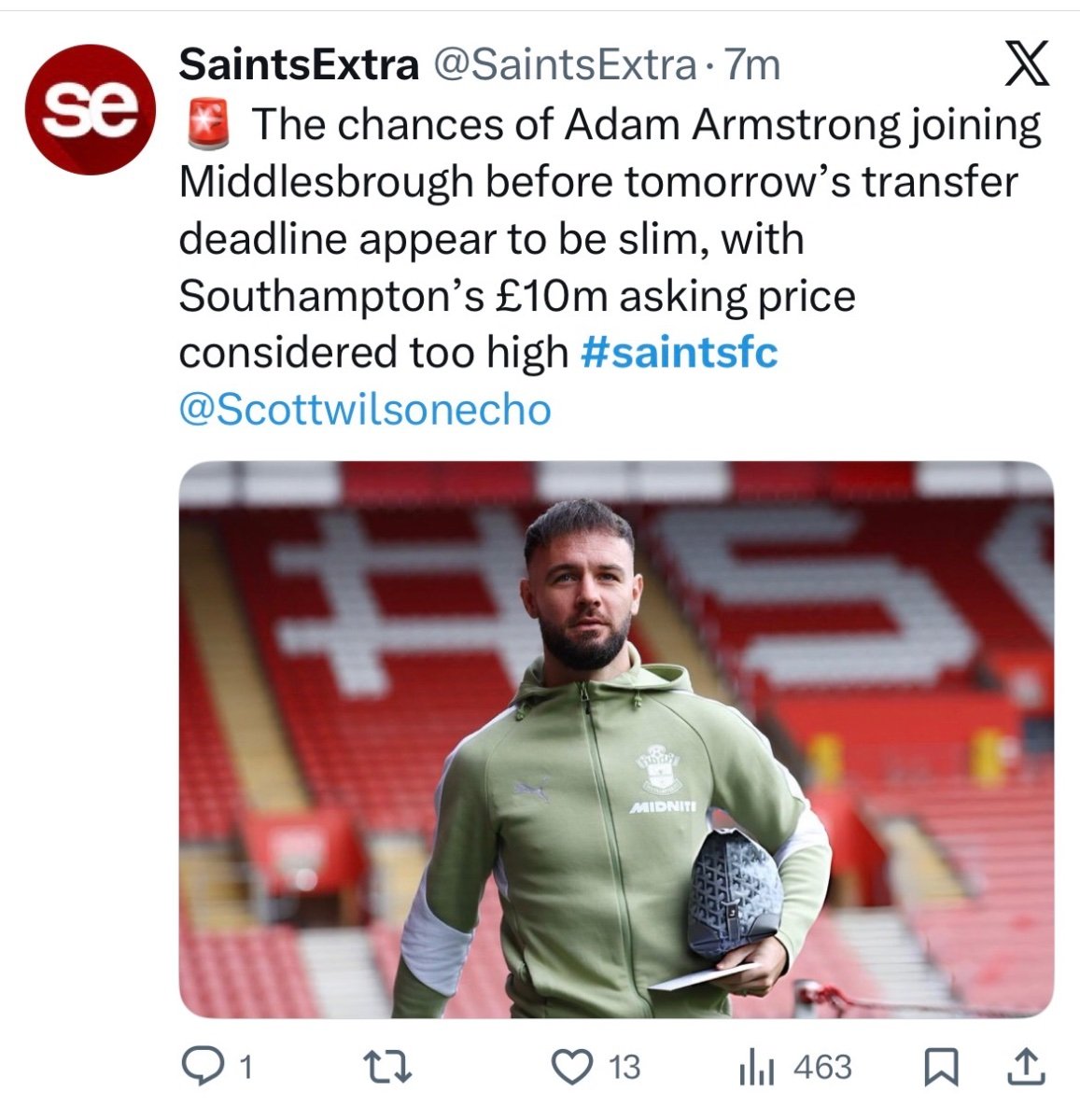Click the X logo in the tweet corner

1027,65
